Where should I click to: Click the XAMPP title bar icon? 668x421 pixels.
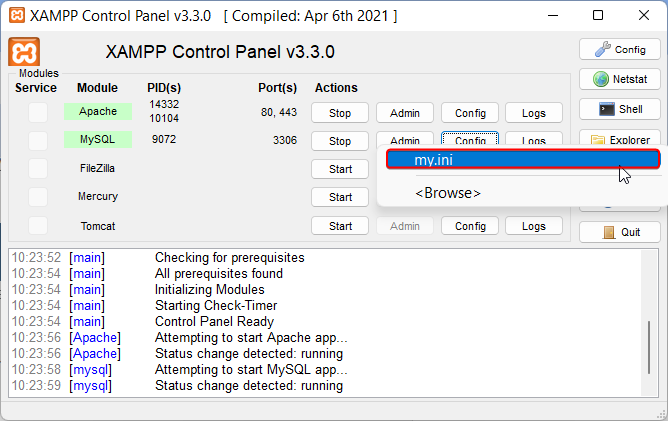(x=17, y=15)
